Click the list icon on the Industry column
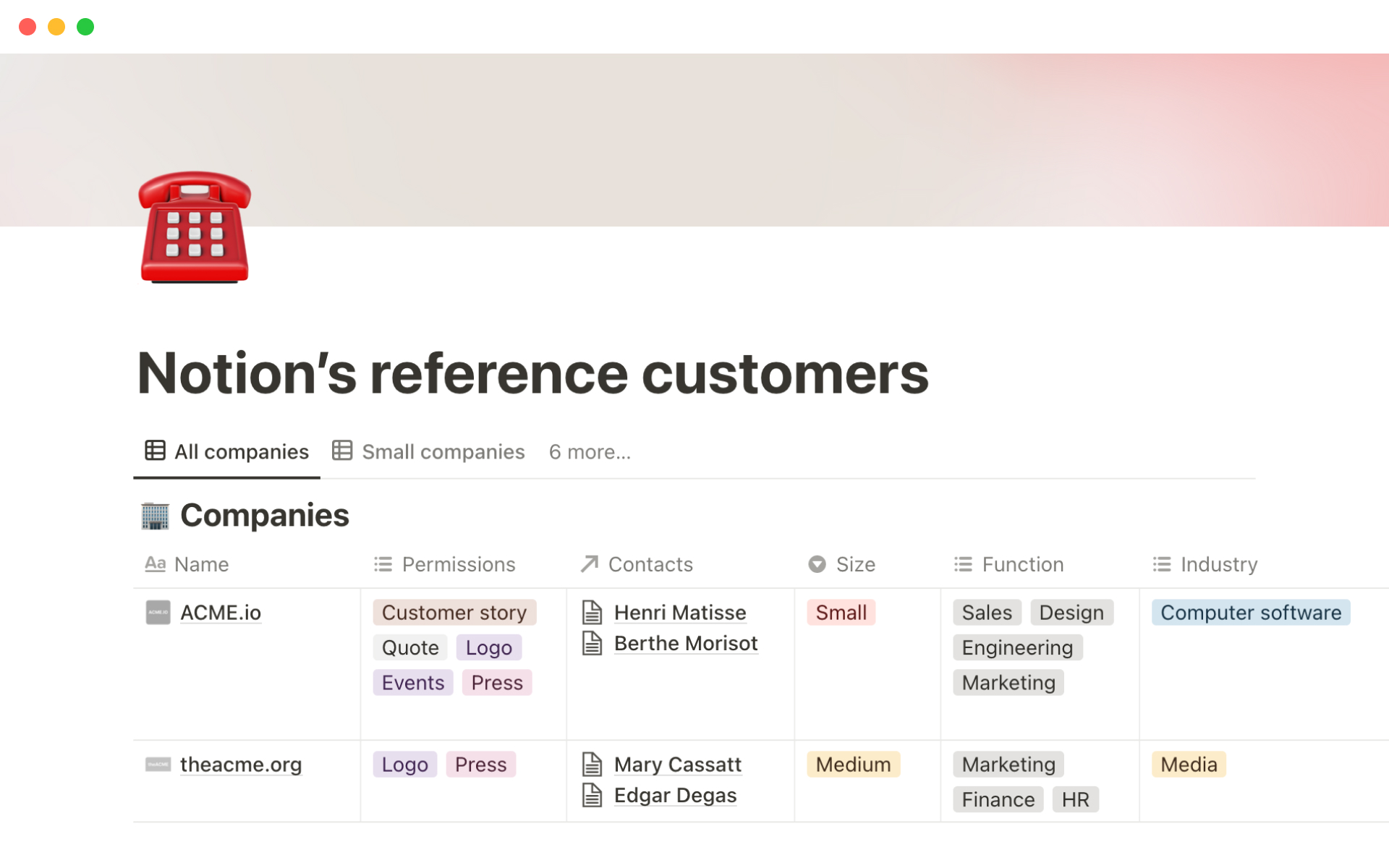 coord(1160,564)
